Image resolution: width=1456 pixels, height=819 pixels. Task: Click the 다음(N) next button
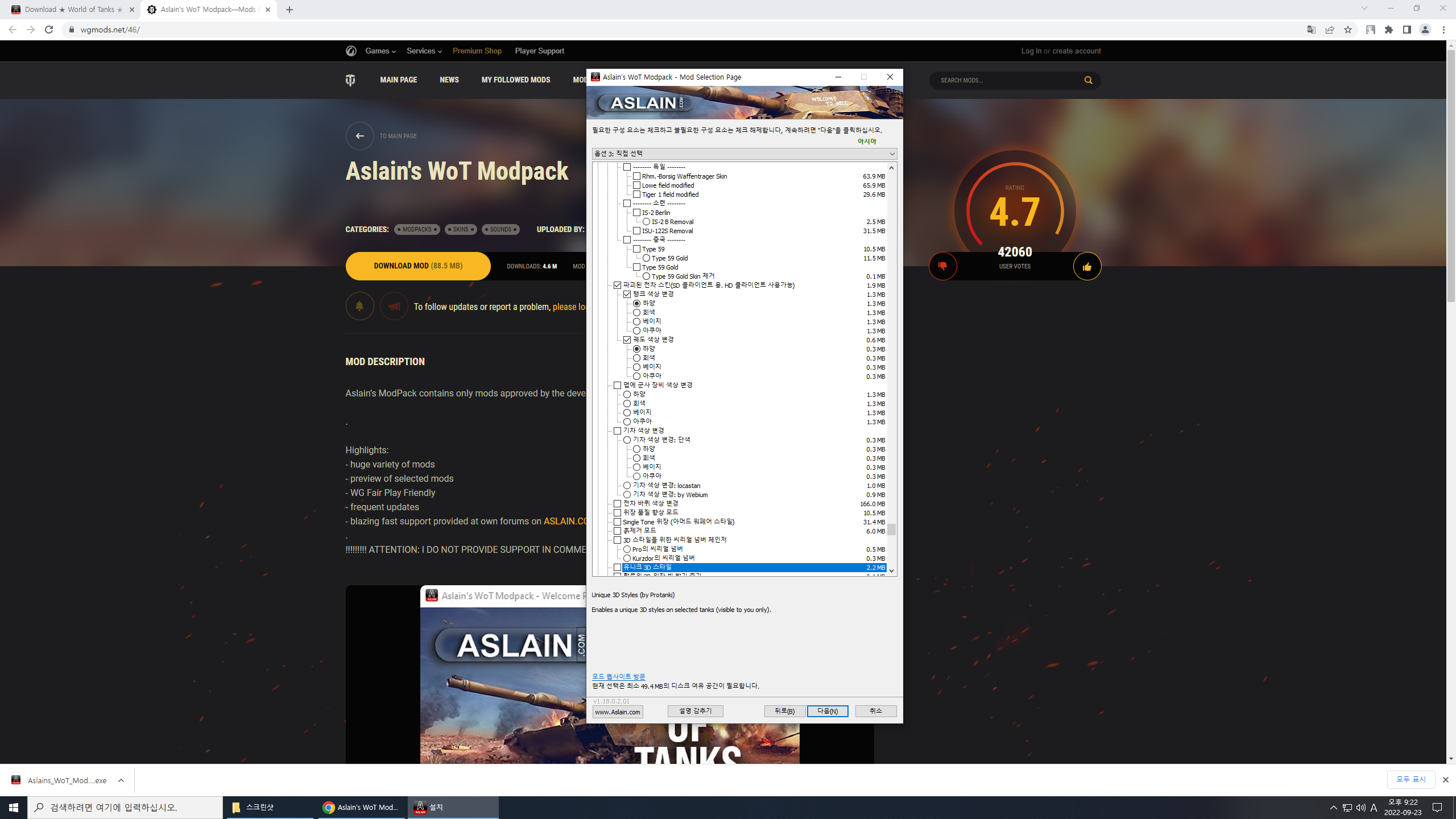827,711
